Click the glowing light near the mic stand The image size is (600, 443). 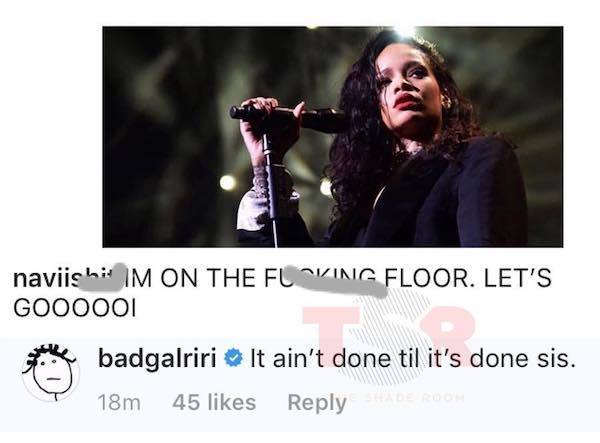tap(228, 182)
